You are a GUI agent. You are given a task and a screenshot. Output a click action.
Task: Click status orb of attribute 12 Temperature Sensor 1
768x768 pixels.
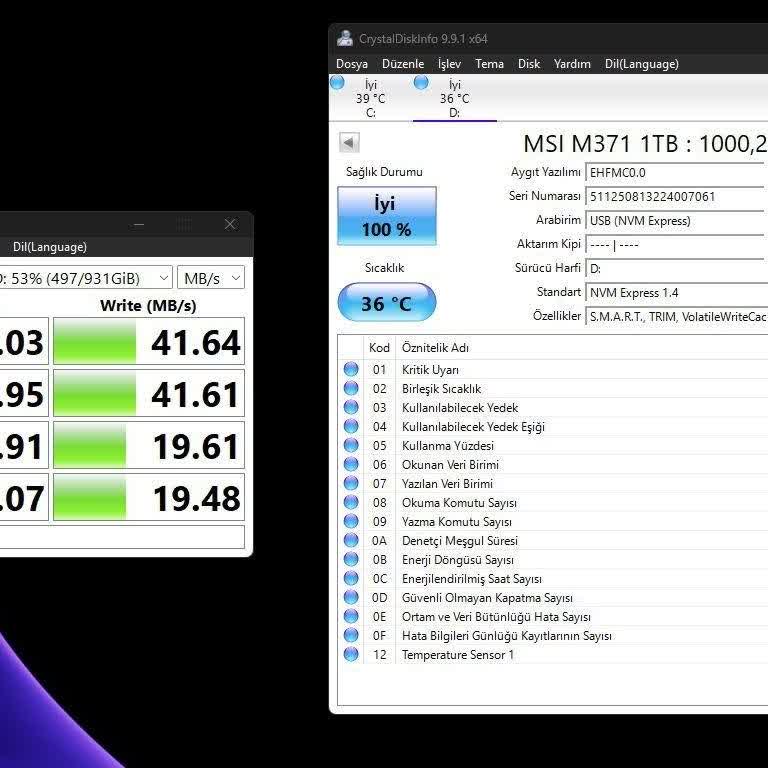(351, 654)
